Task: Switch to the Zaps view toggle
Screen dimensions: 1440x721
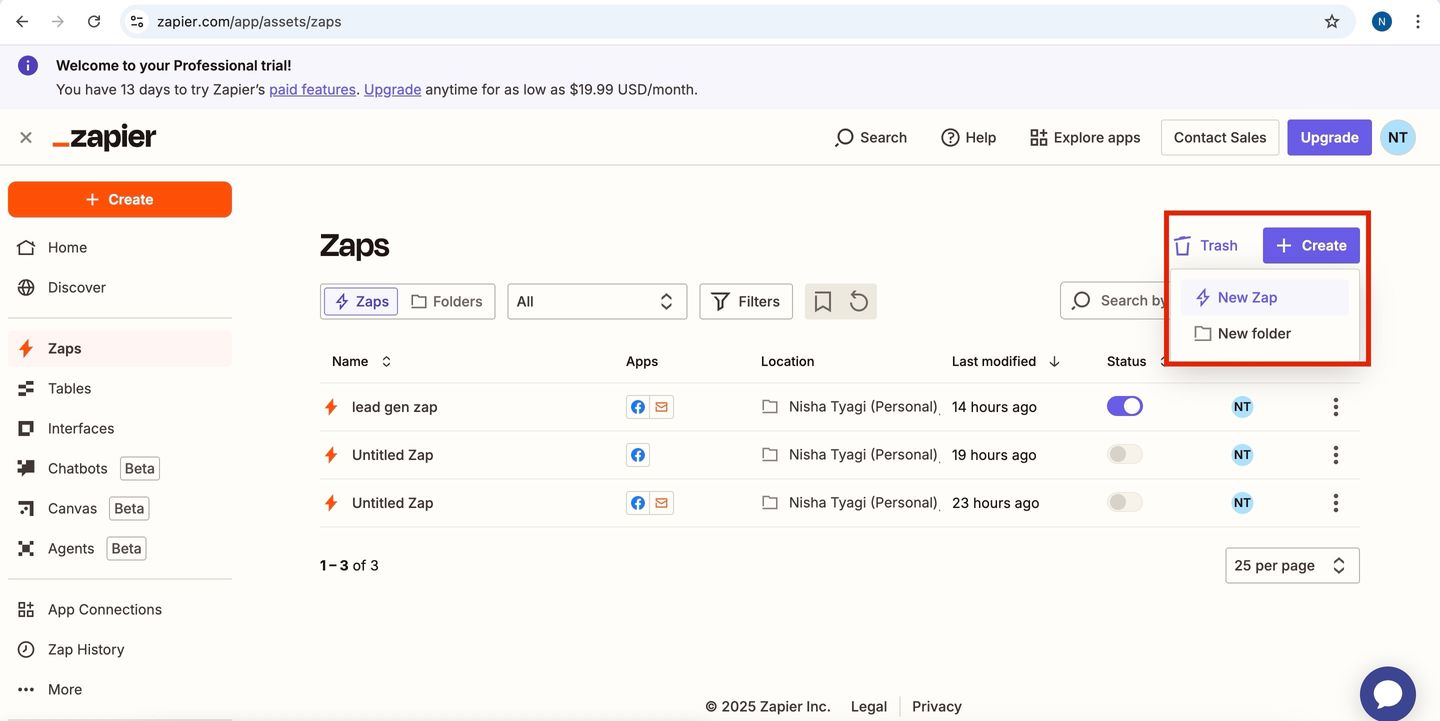Action: coord(361,301)
